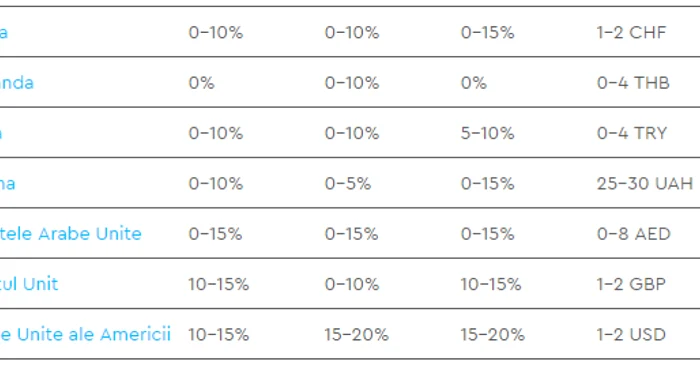Open the Regatul Unit country link

click(x=29, y=284)
